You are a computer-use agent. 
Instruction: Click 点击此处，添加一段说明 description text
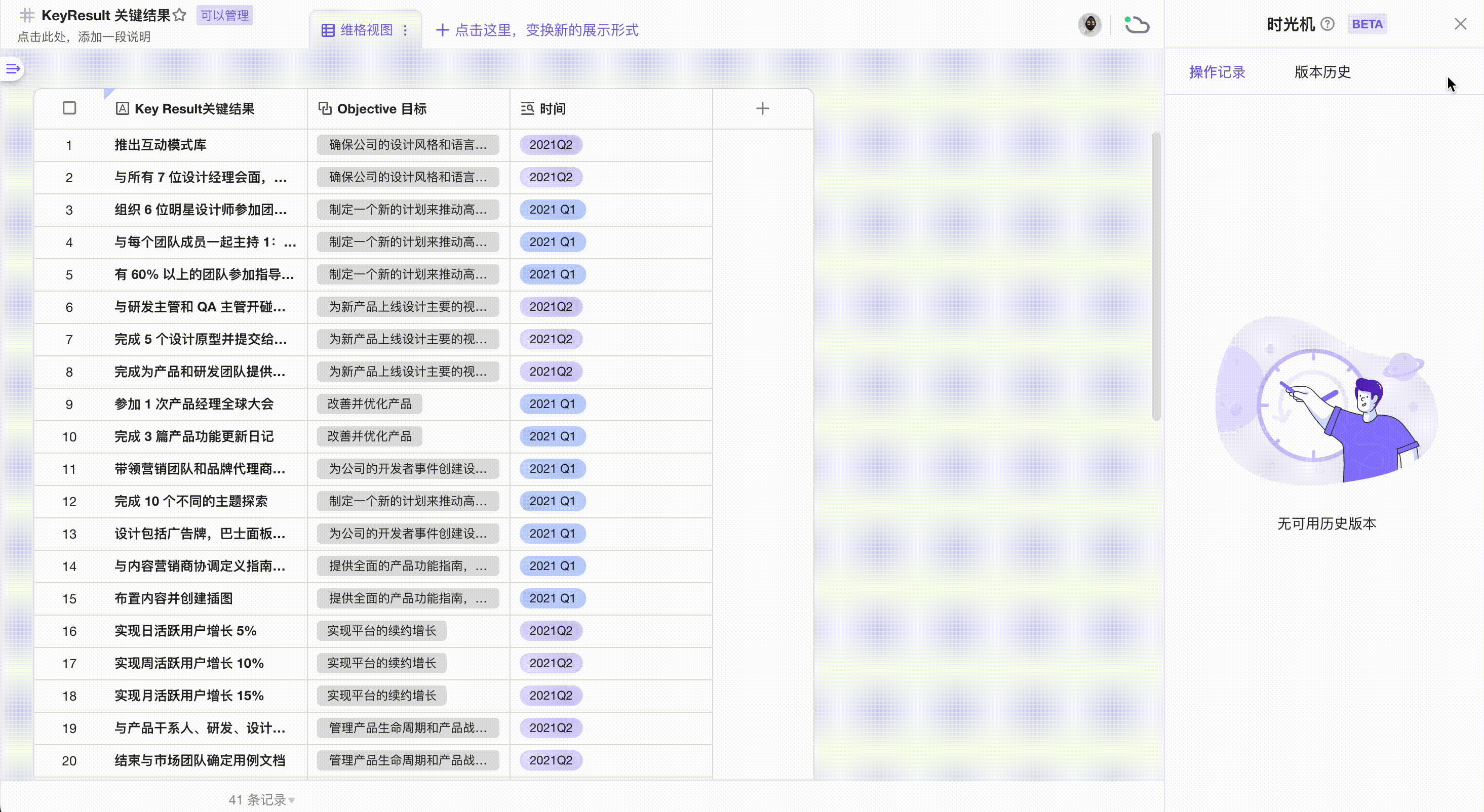tap(84, 37)
